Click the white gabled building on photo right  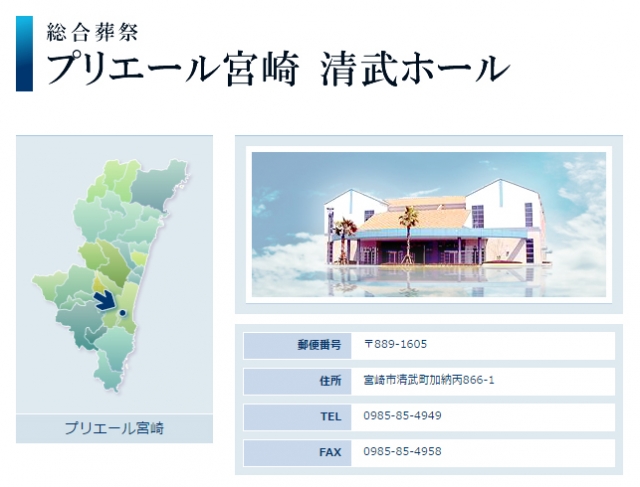point(505,215)
